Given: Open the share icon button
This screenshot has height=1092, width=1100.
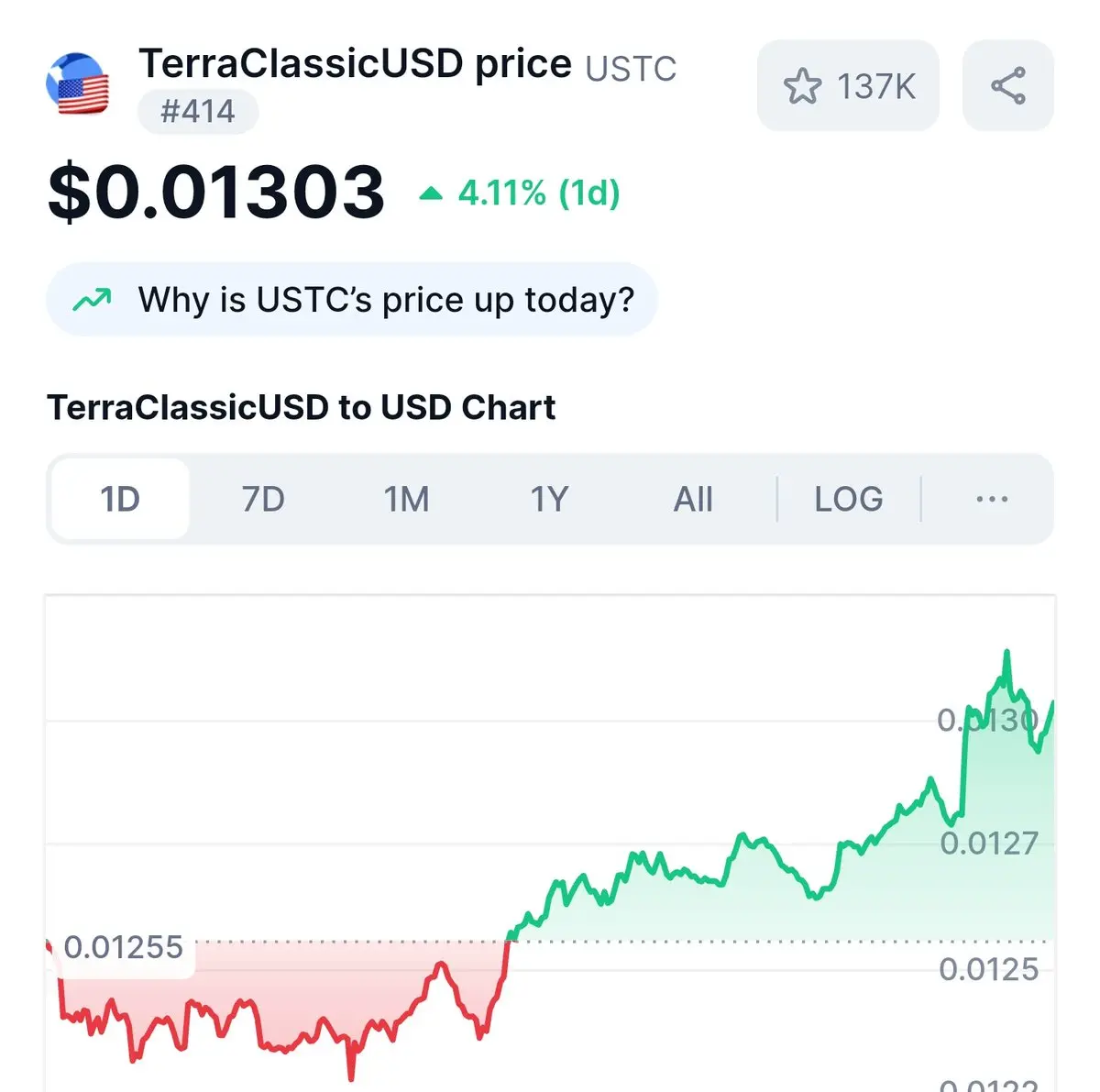Looking at the screenshot, I should (x=1008, y=85).
